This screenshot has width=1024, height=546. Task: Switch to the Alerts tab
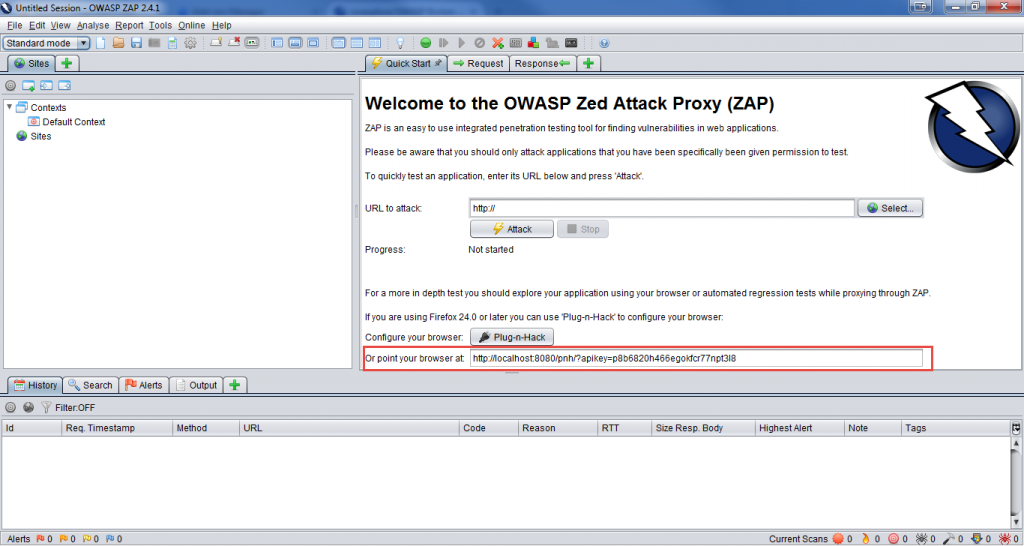tap(144, 385)
